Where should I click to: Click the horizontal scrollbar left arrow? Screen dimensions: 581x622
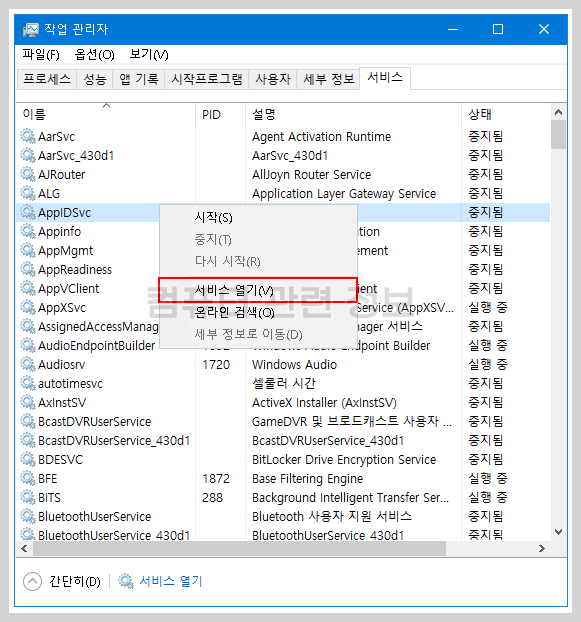click(25, 549)
